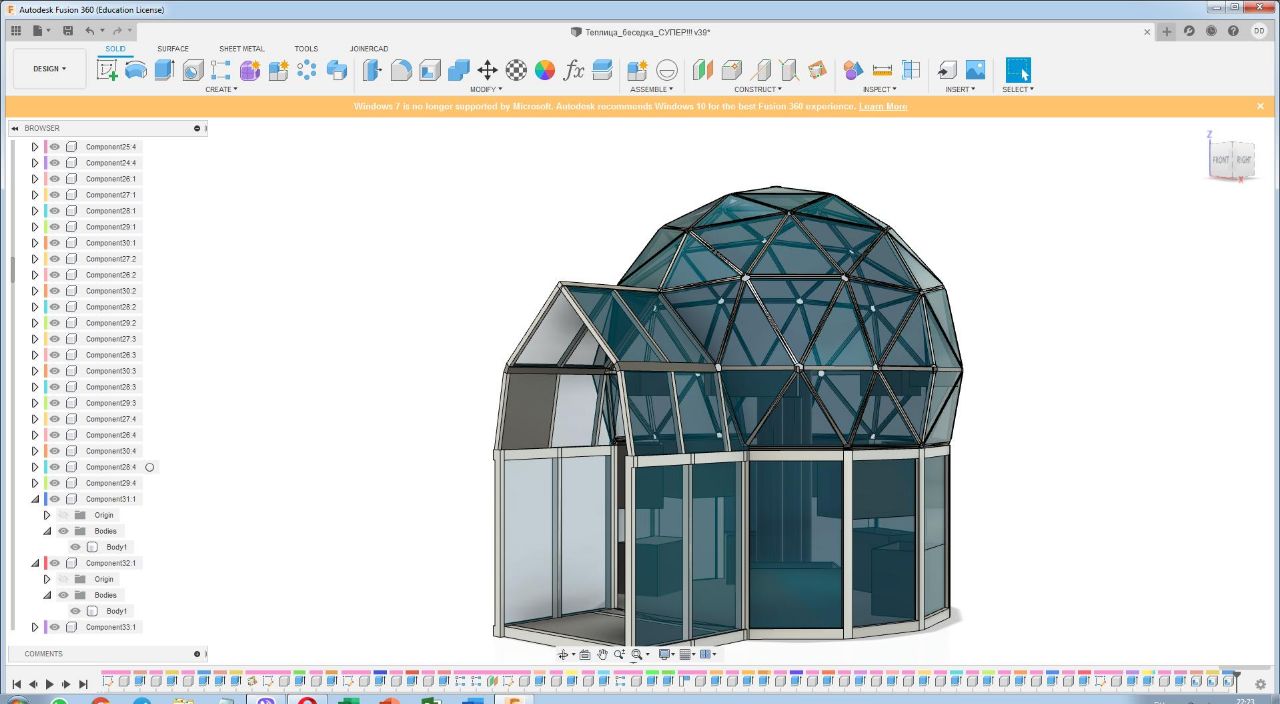
Task: Open the Job Status clock icon
Action: 1211,31
